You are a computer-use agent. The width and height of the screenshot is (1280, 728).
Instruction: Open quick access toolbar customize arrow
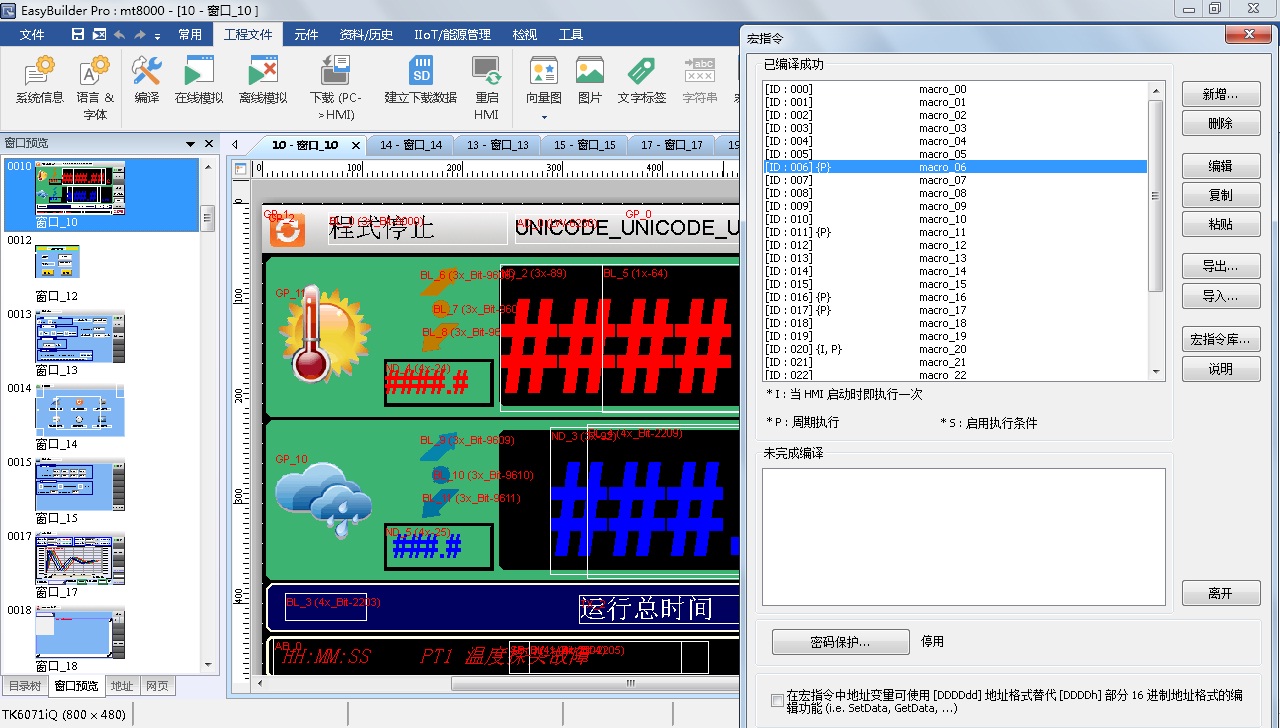(157, 35)
